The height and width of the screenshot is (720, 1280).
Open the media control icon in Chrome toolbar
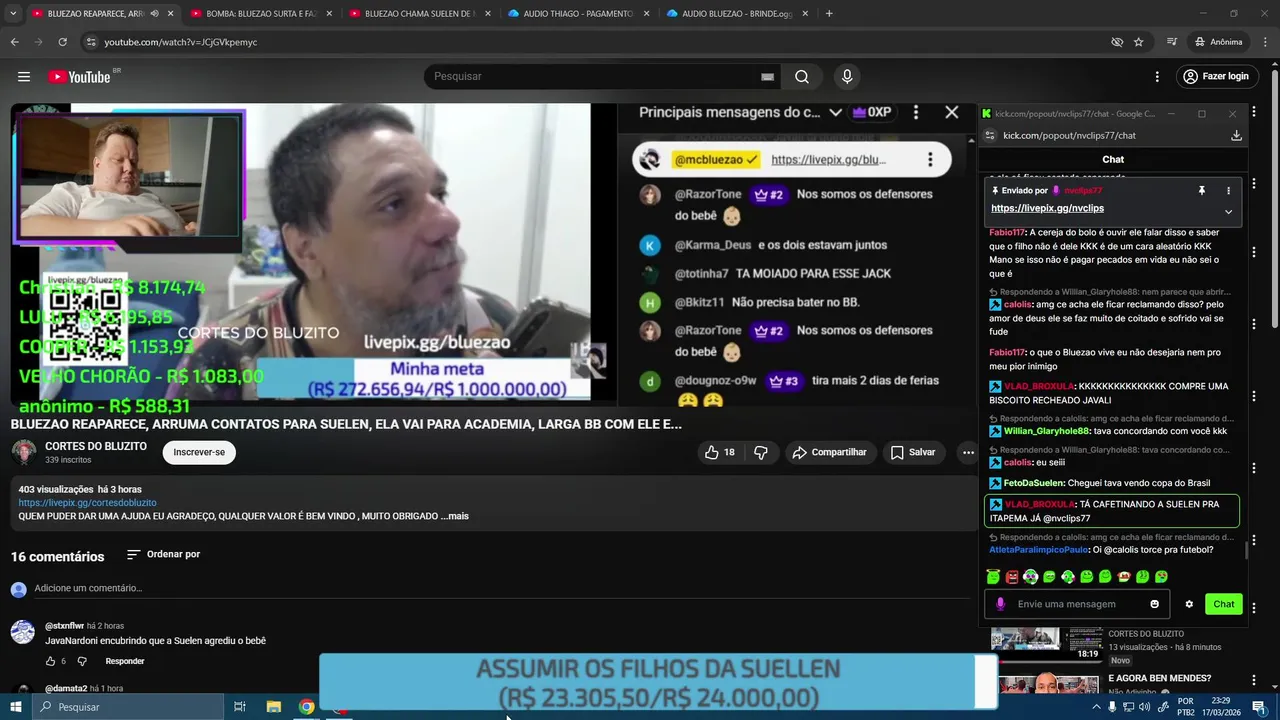[x=1172, y=42]
